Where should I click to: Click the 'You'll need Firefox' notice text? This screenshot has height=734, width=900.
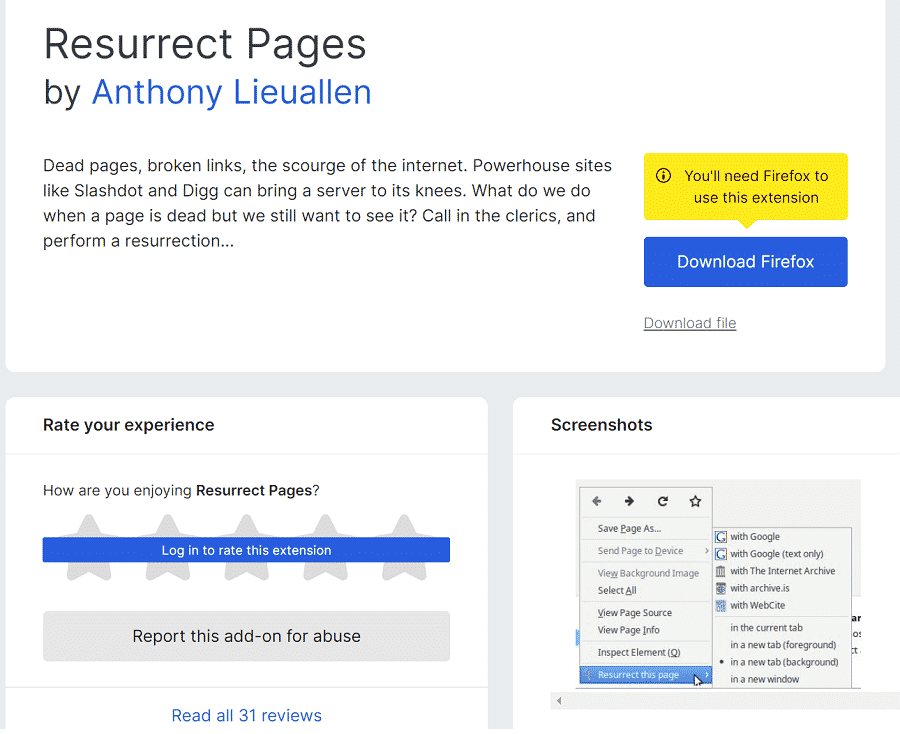756,187
